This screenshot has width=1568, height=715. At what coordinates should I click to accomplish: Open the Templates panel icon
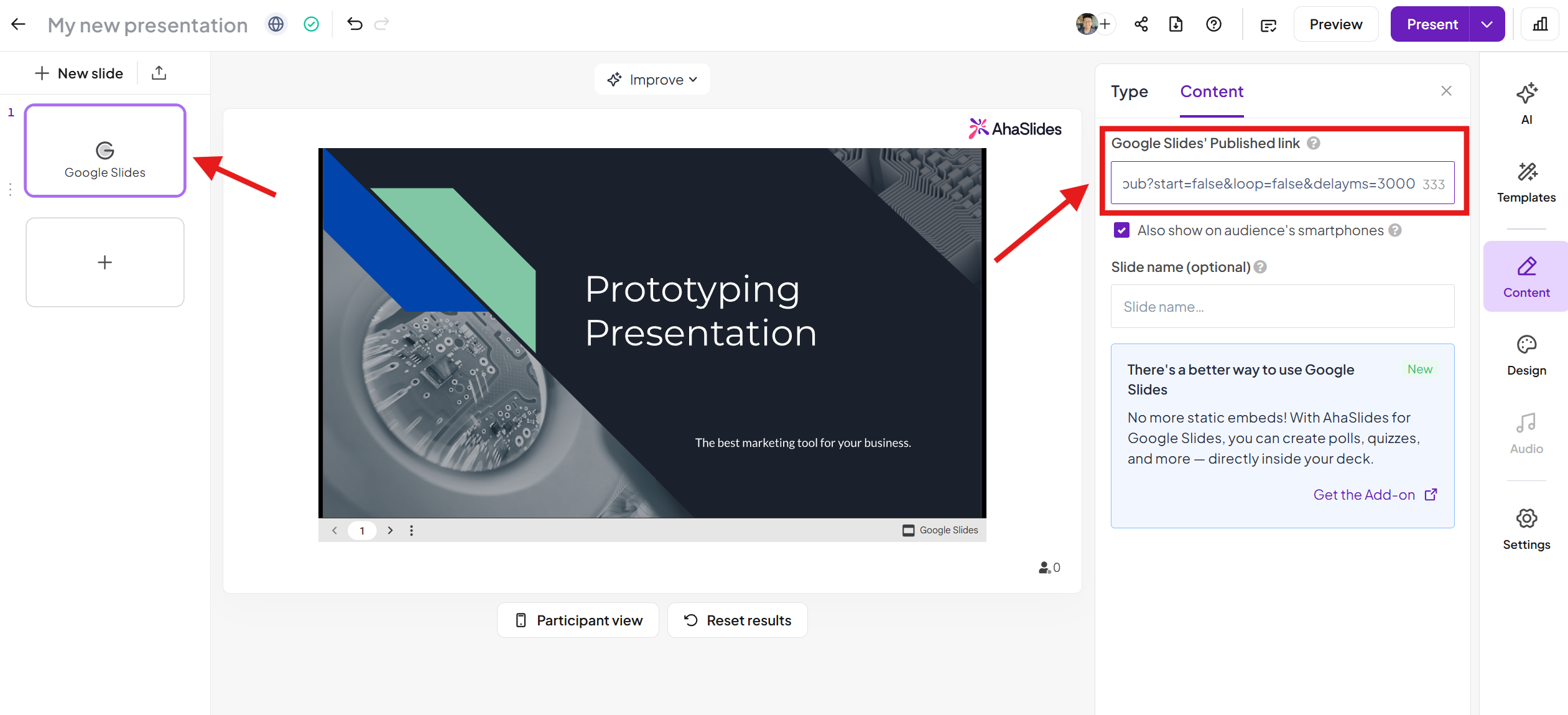tap(1526, 181)
